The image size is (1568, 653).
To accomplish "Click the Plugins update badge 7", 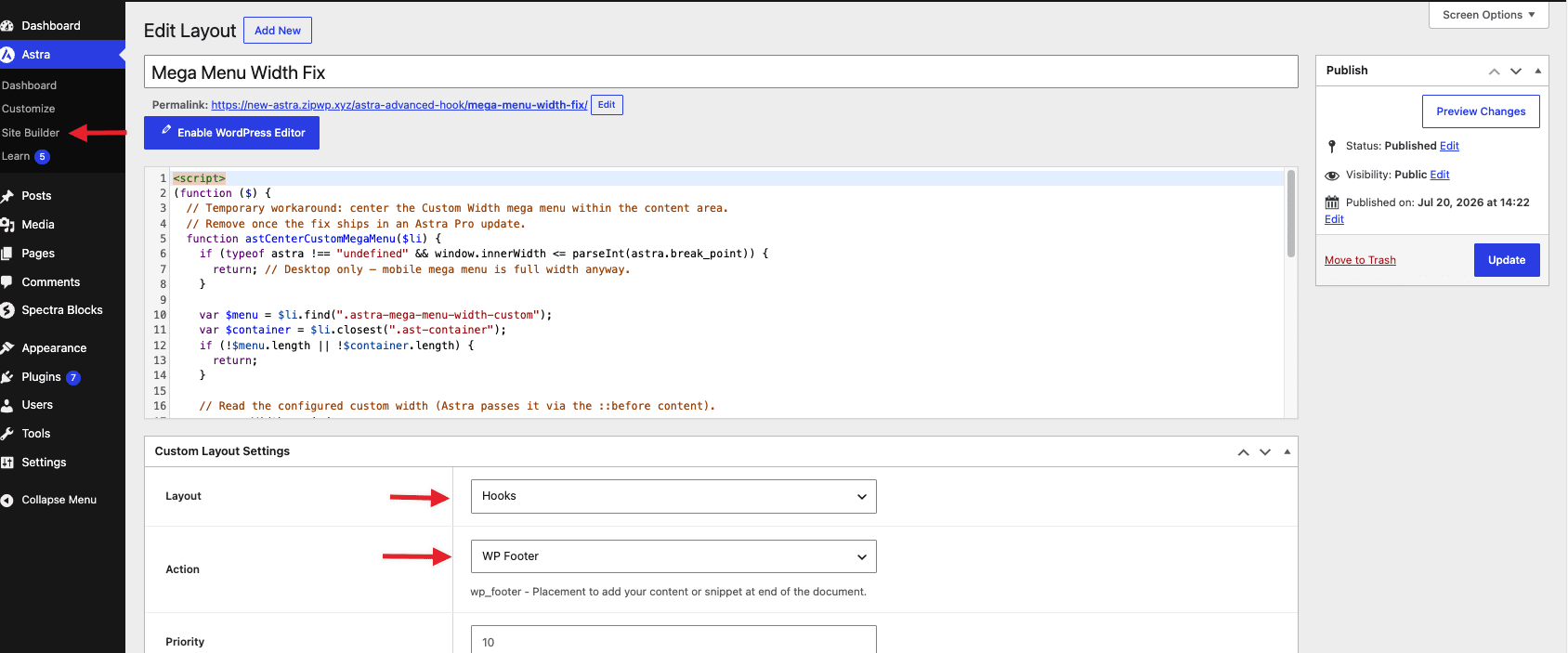I will click(73, 377).
